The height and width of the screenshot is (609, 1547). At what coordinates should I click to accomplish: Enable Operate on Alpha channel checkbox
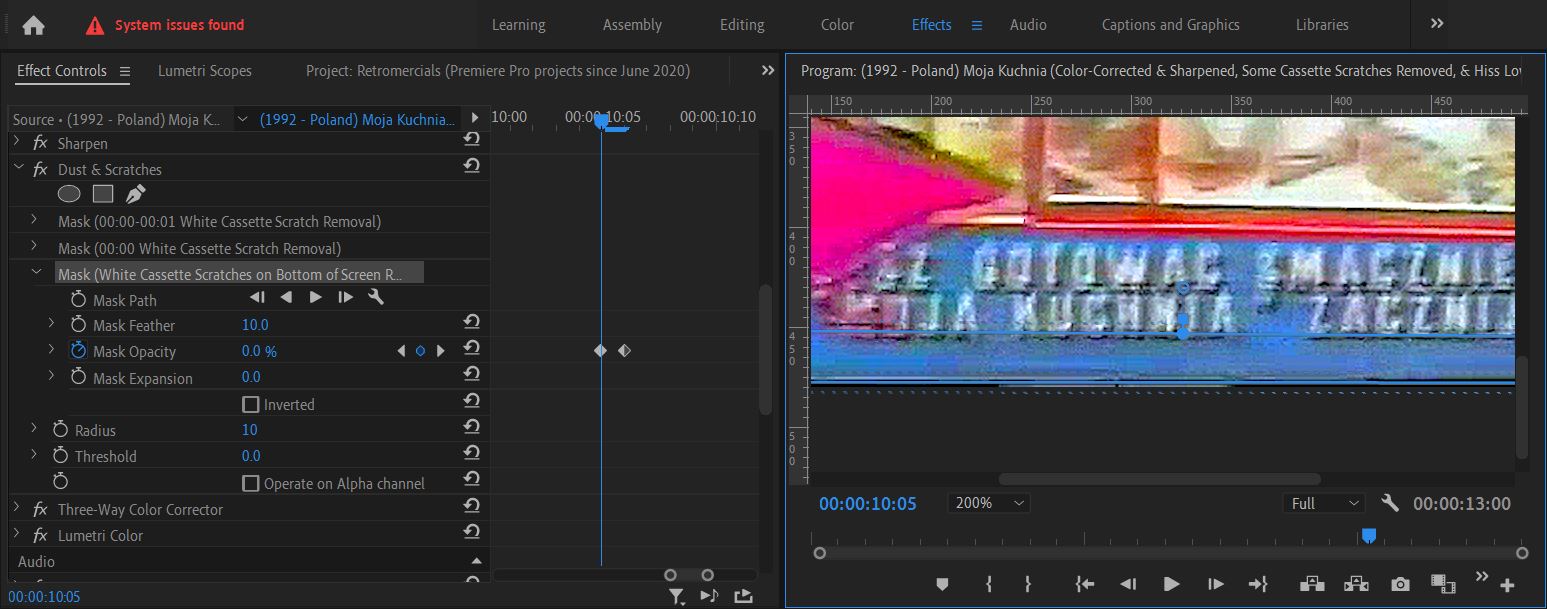pyautogui.click(x=251, y=483)
